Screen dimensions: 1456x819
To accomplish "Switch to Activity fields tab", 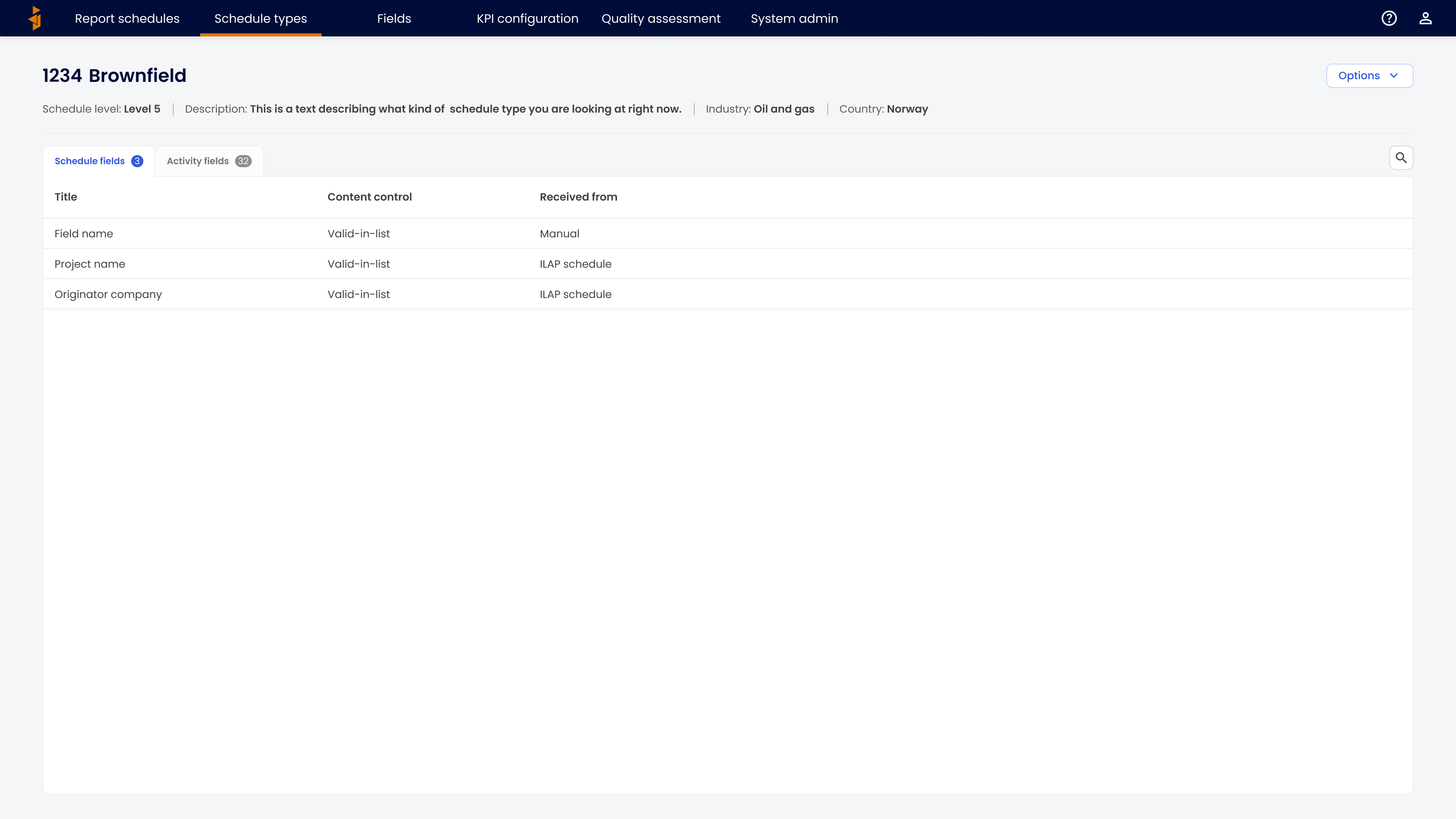I will tap(209, 161).
